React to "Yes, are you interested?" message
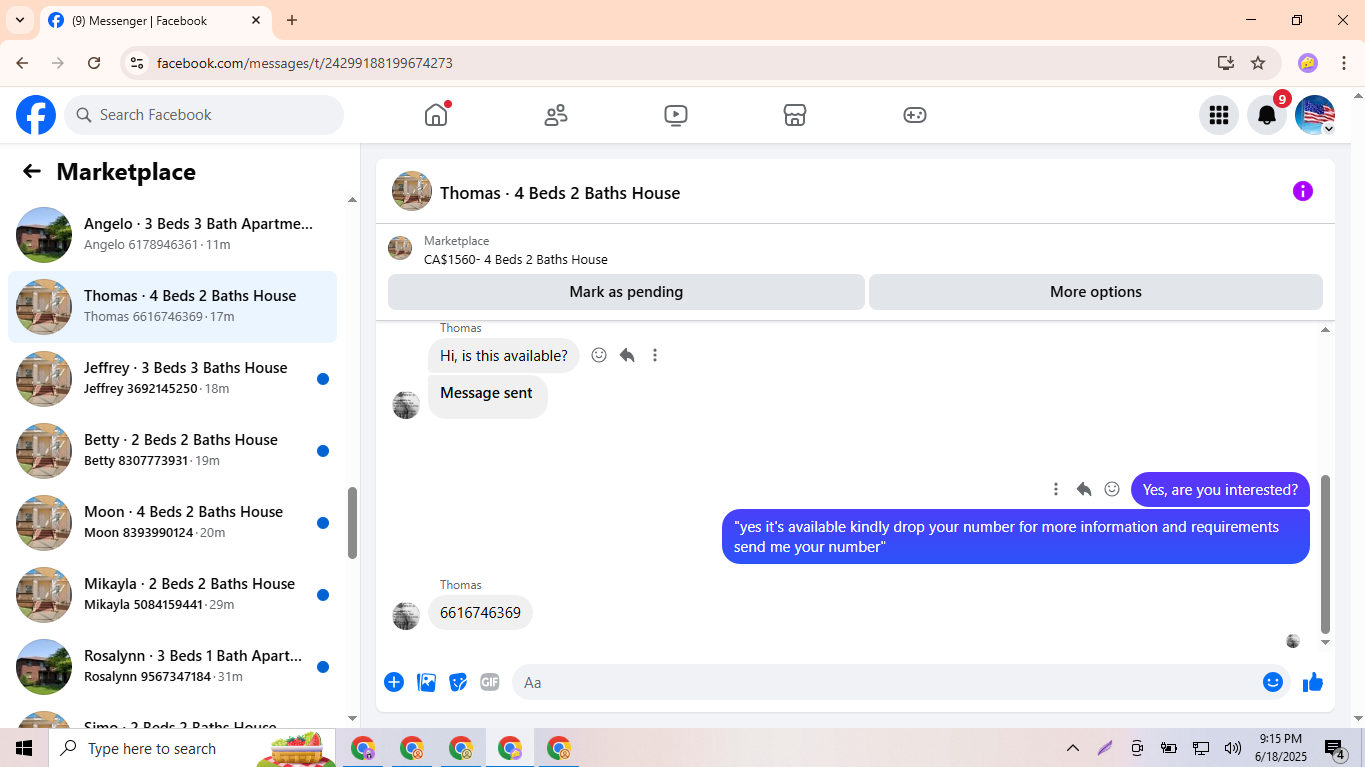Image resolution: width=1365 pixels, height=767 pixels. coord(1112,489)
